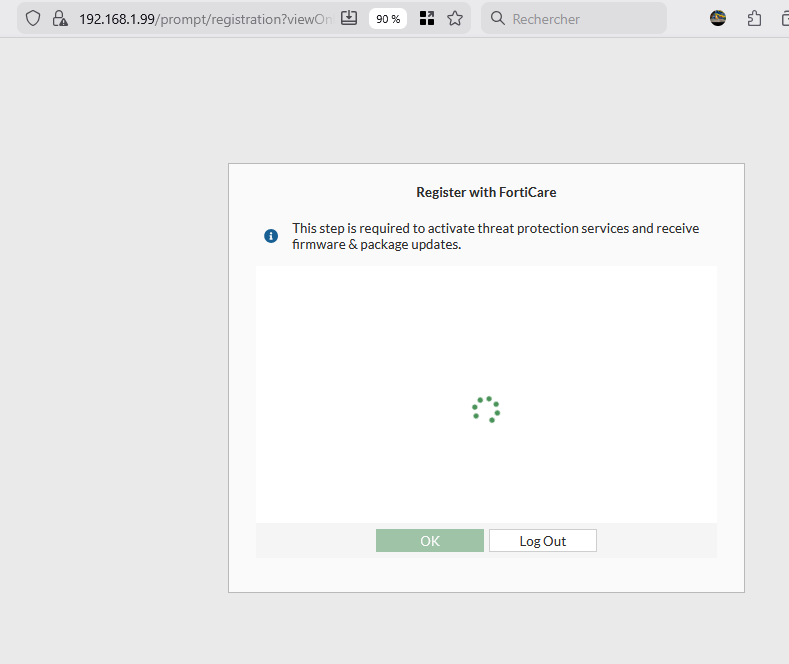This screenshot has height=664, width=789.
Task: Click the 192.168.1.99 address bar URL
Action: (205, 19)
